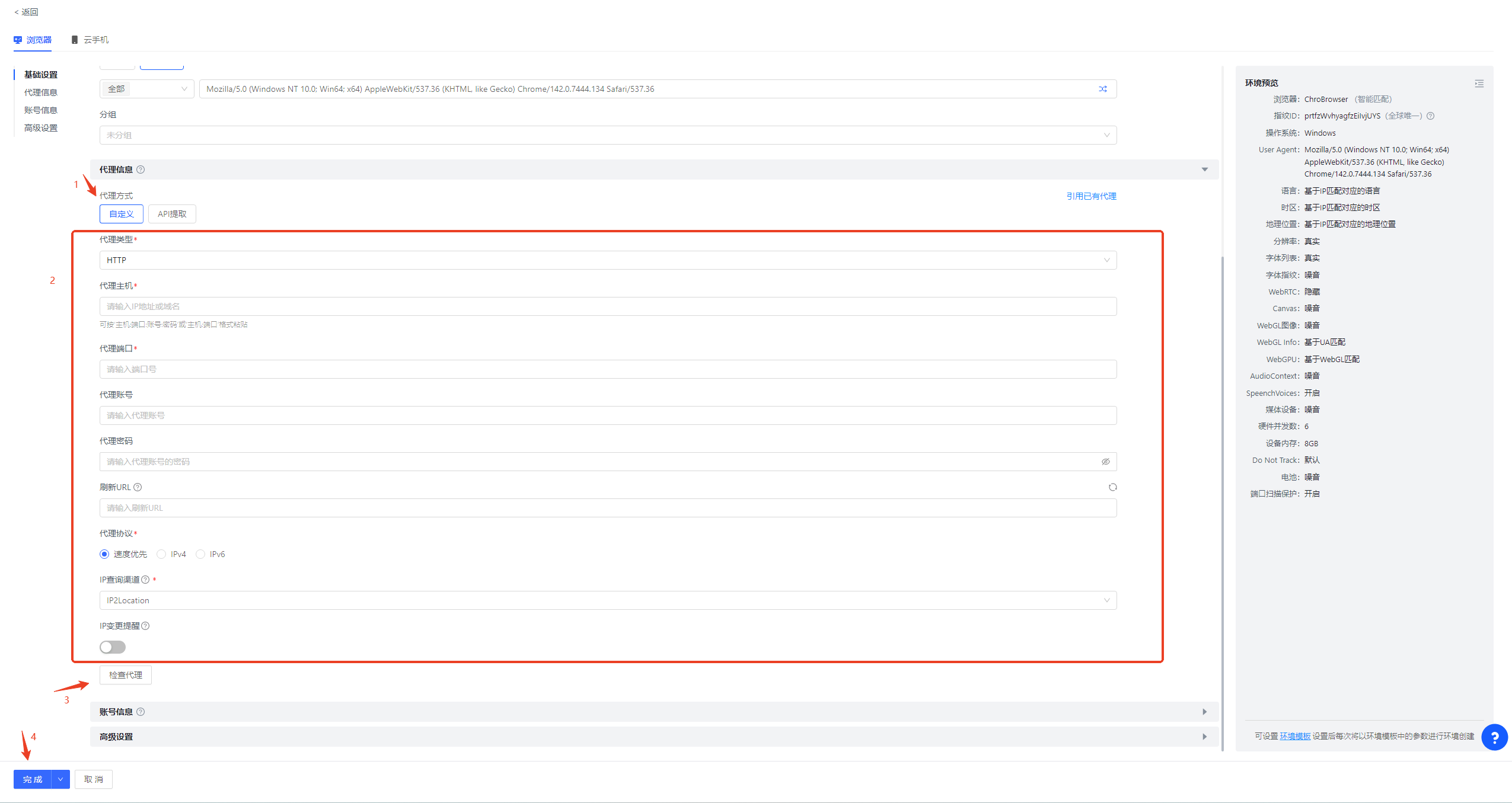This screenshot has height=803, width=1512.
Task: Click the help icon next to 代理信息
Action: point(141,169)
